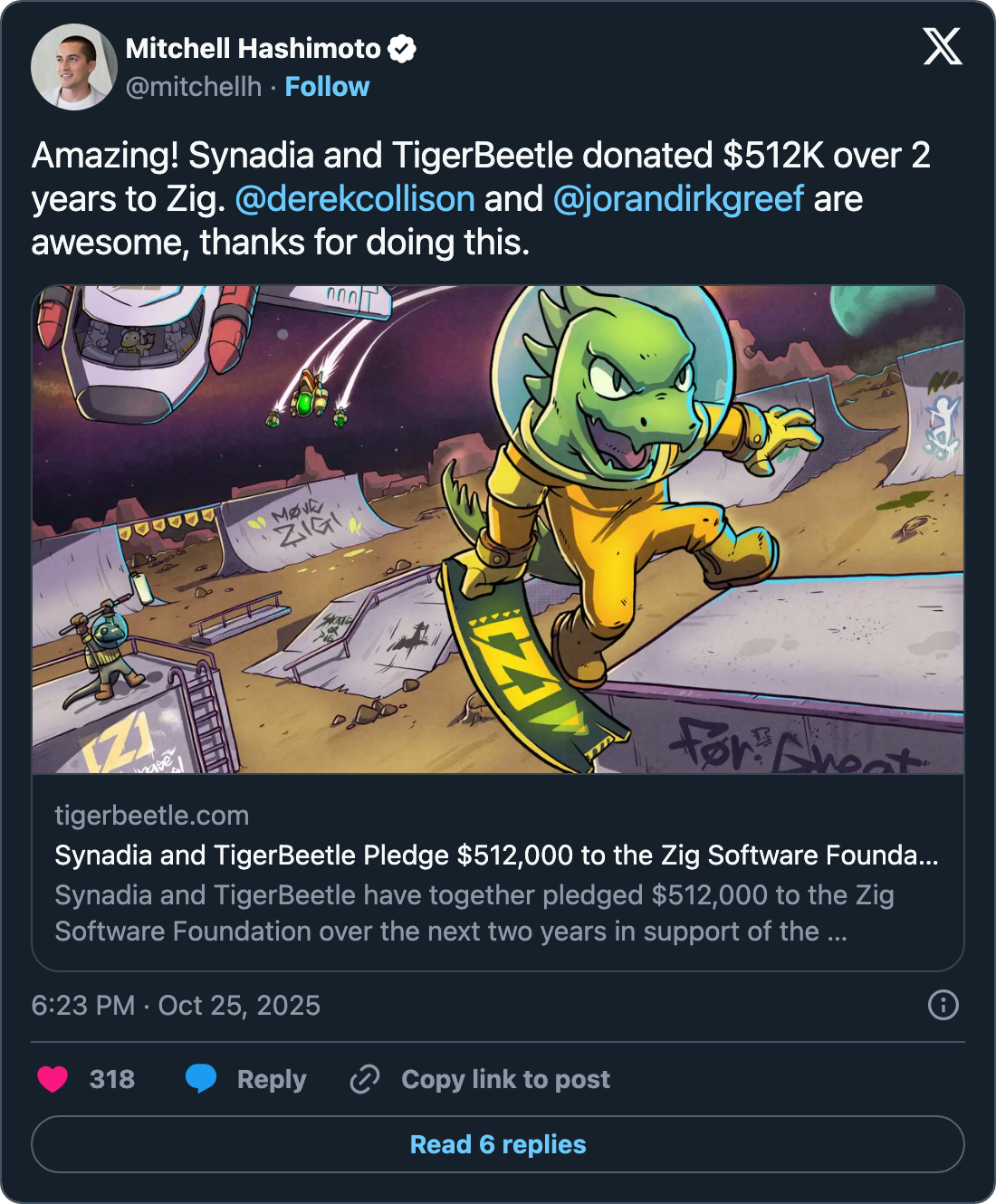This screenshot has height=1204, width=996.
Task: Open Mitchell Hashimoto's profile avatar
Action: pos(74,67)
